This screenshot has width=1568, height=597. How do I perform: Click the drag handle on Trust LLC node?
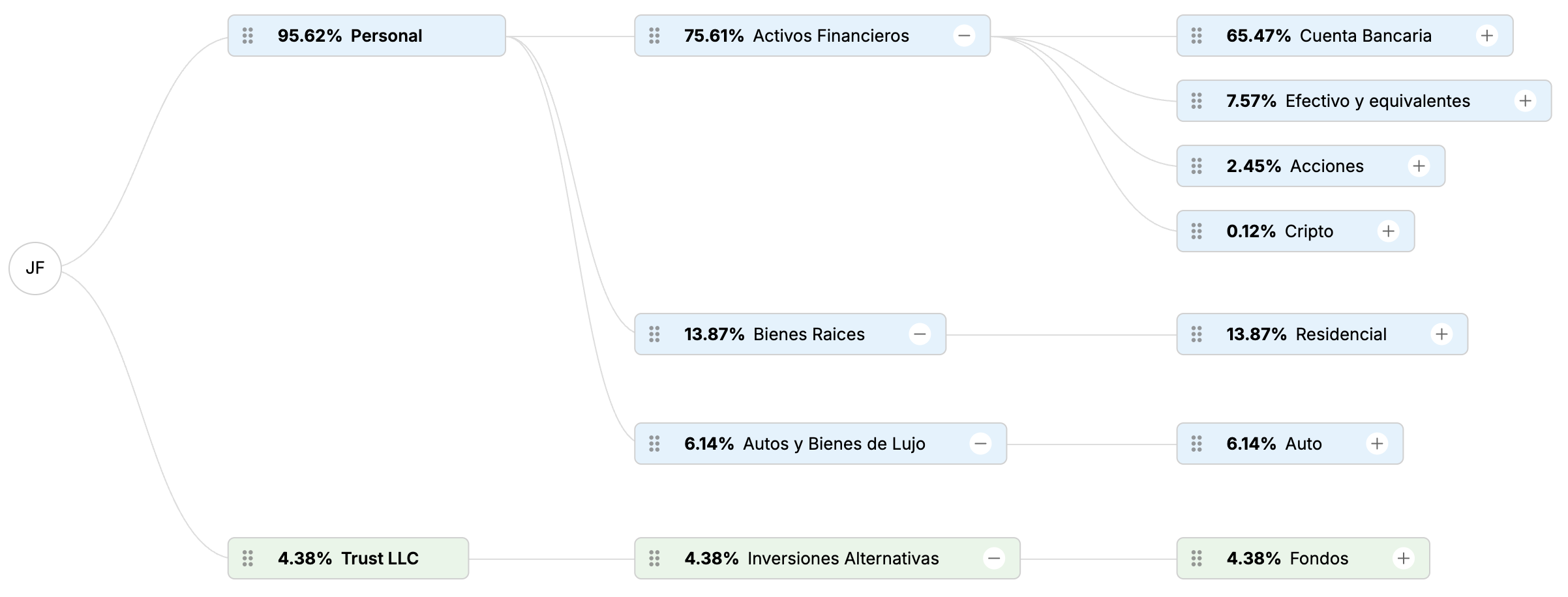[248, 559]
